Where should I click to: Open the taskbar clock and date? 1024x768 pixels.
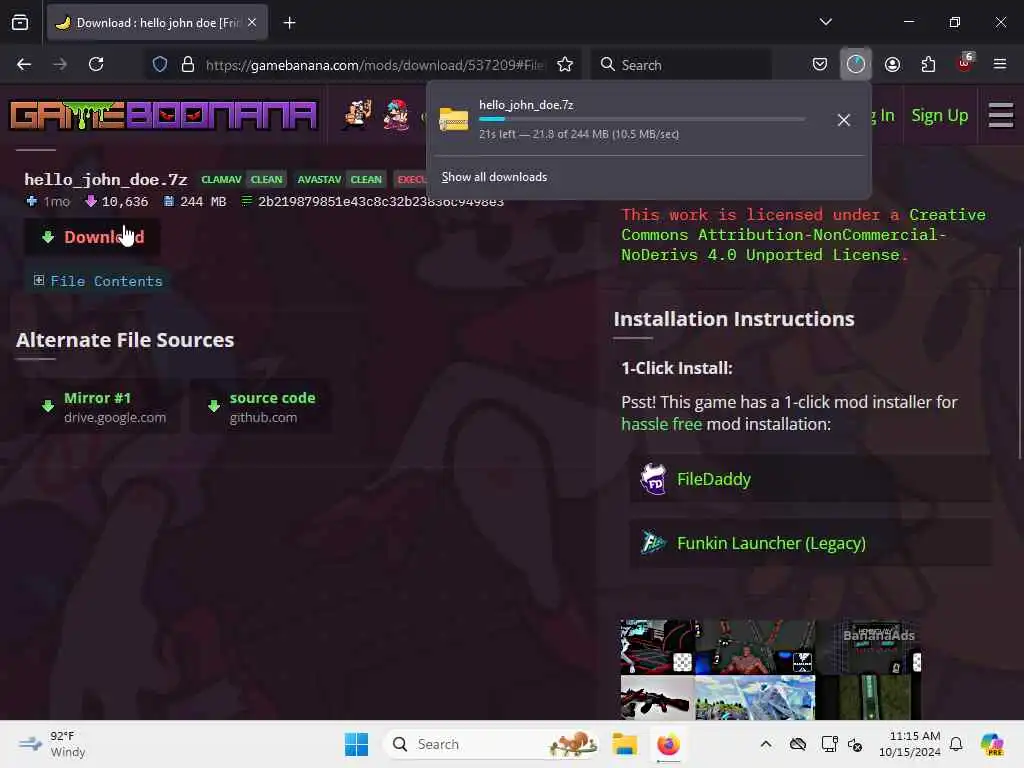pyautogui.click(x=910, y=744)
